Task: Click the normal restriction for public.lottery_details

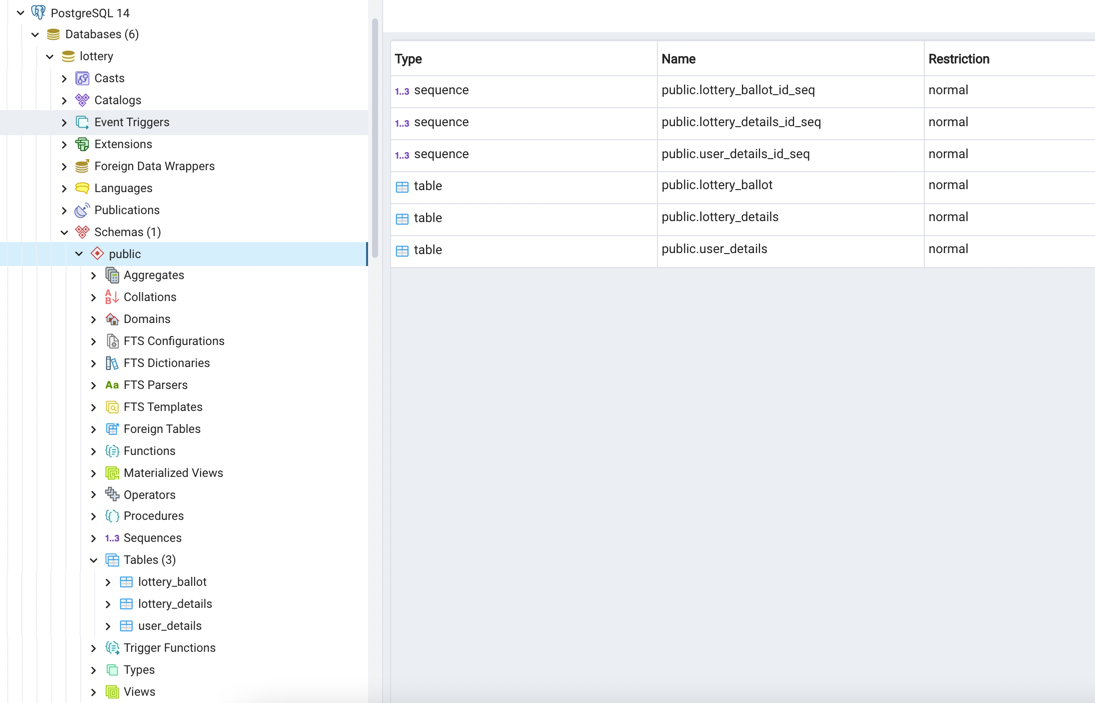Action: [948, 217]
